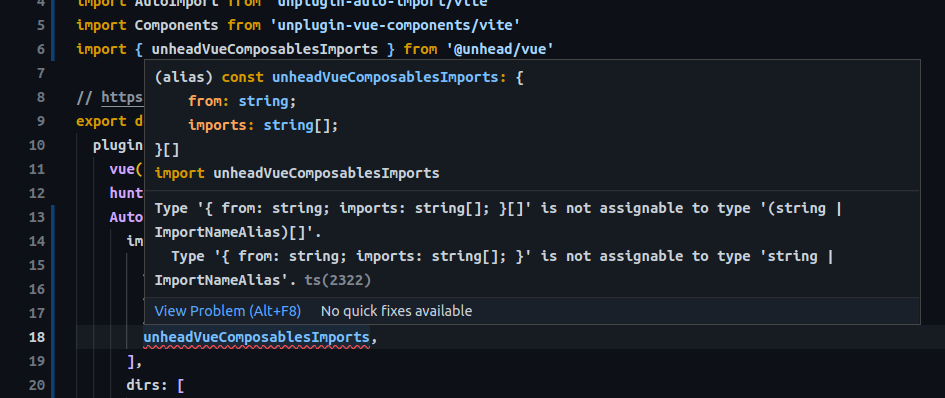Click line number 18 in the gutter
This screenshot has width=945, height=398.
point(37,337)
